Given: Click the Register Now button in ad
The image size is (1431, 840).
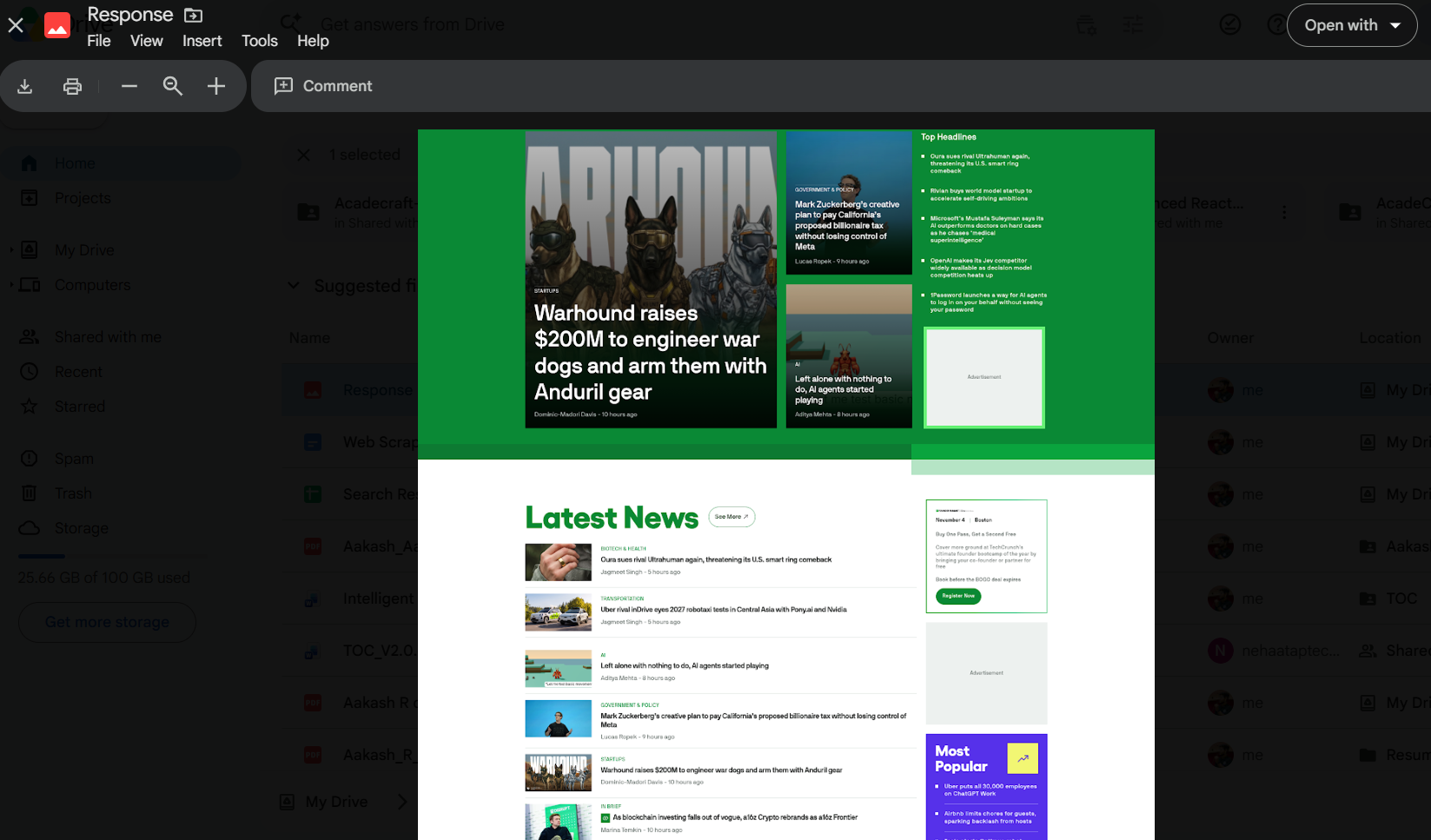Looking at the screenshot, I should point(958,596).
